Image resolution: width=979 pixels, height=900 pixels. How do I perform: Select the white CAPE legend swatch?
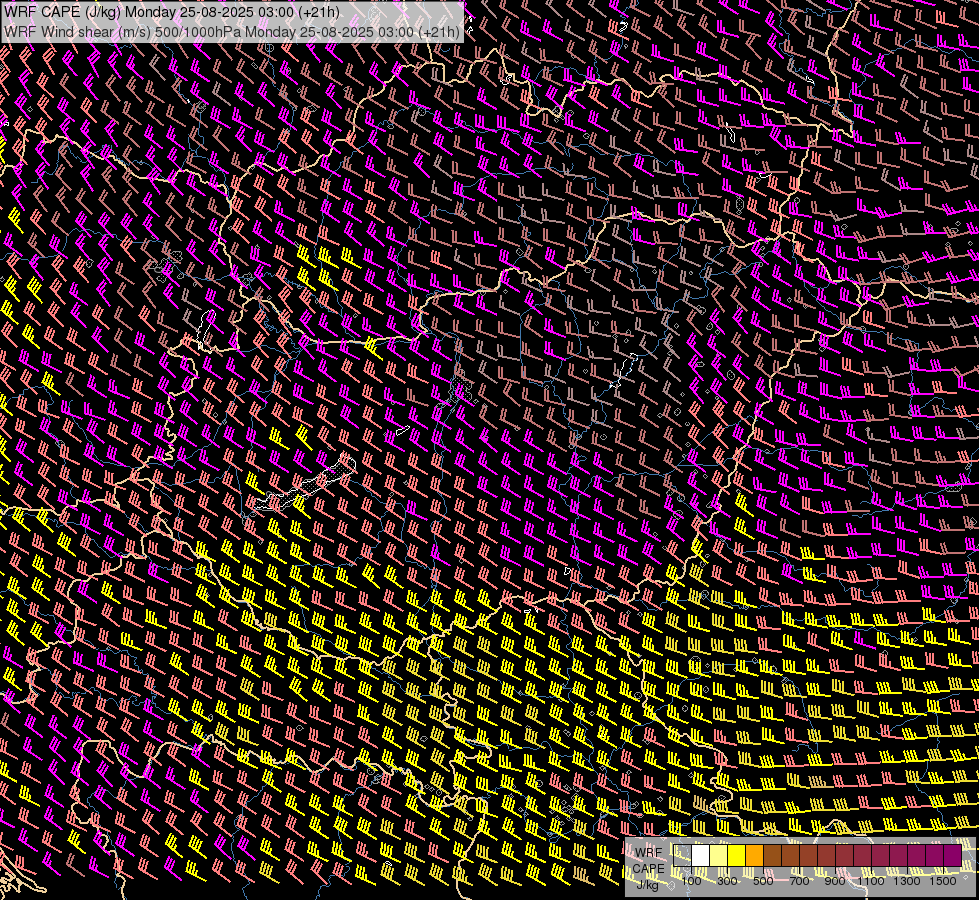pos(701,856)
